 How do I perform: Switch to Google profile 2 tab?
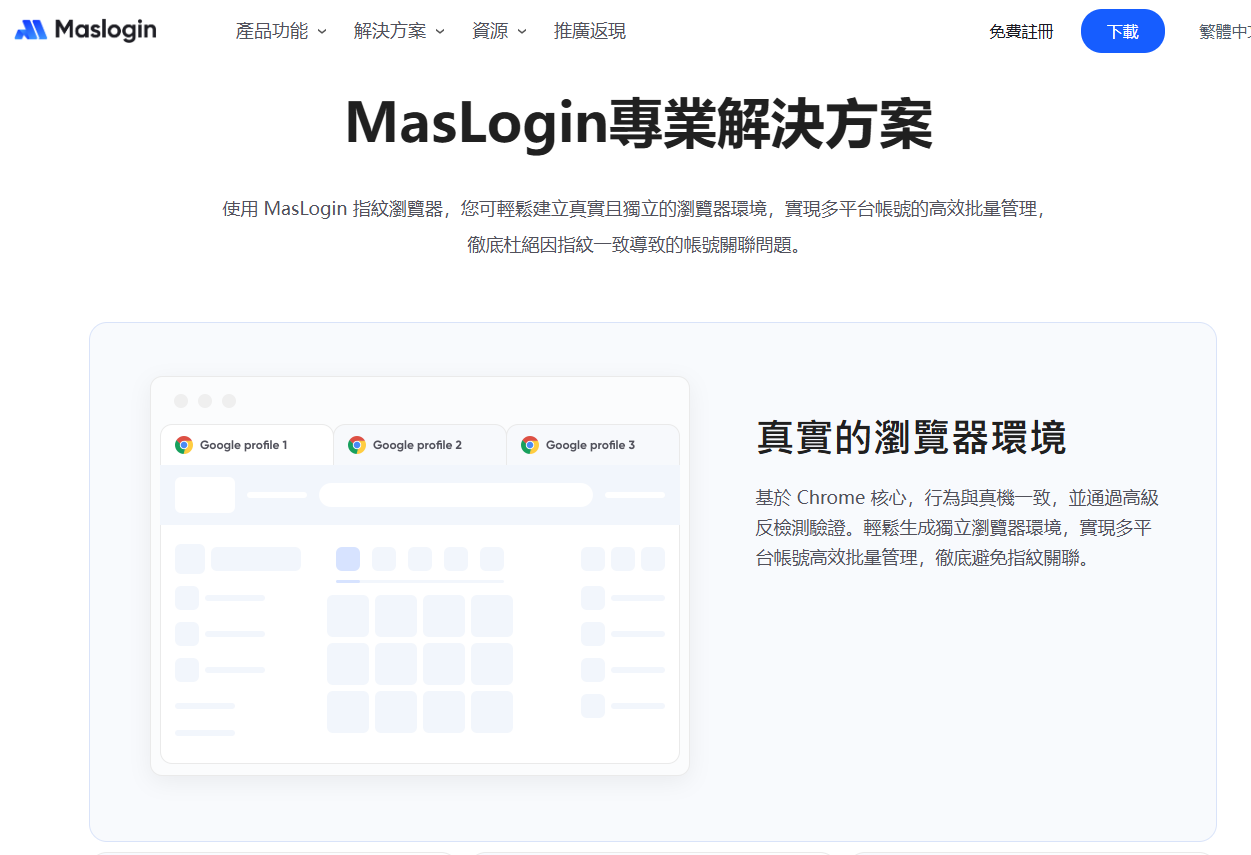tap(418, 445)
